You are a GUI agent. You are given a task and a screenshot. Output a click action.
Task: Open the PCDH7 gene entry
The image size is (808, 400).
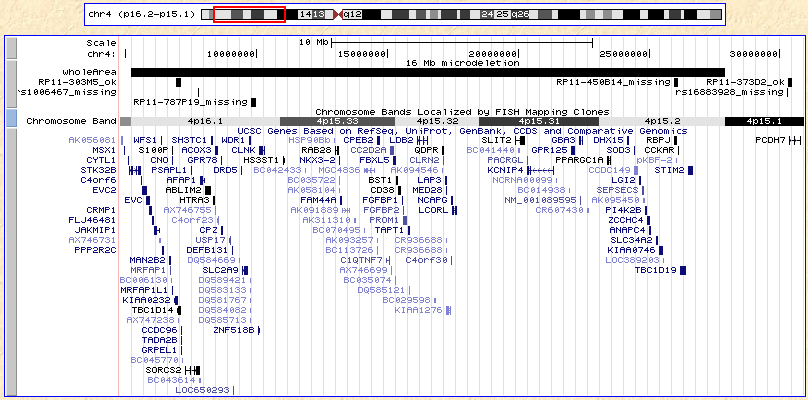click(x=770, y=140)
